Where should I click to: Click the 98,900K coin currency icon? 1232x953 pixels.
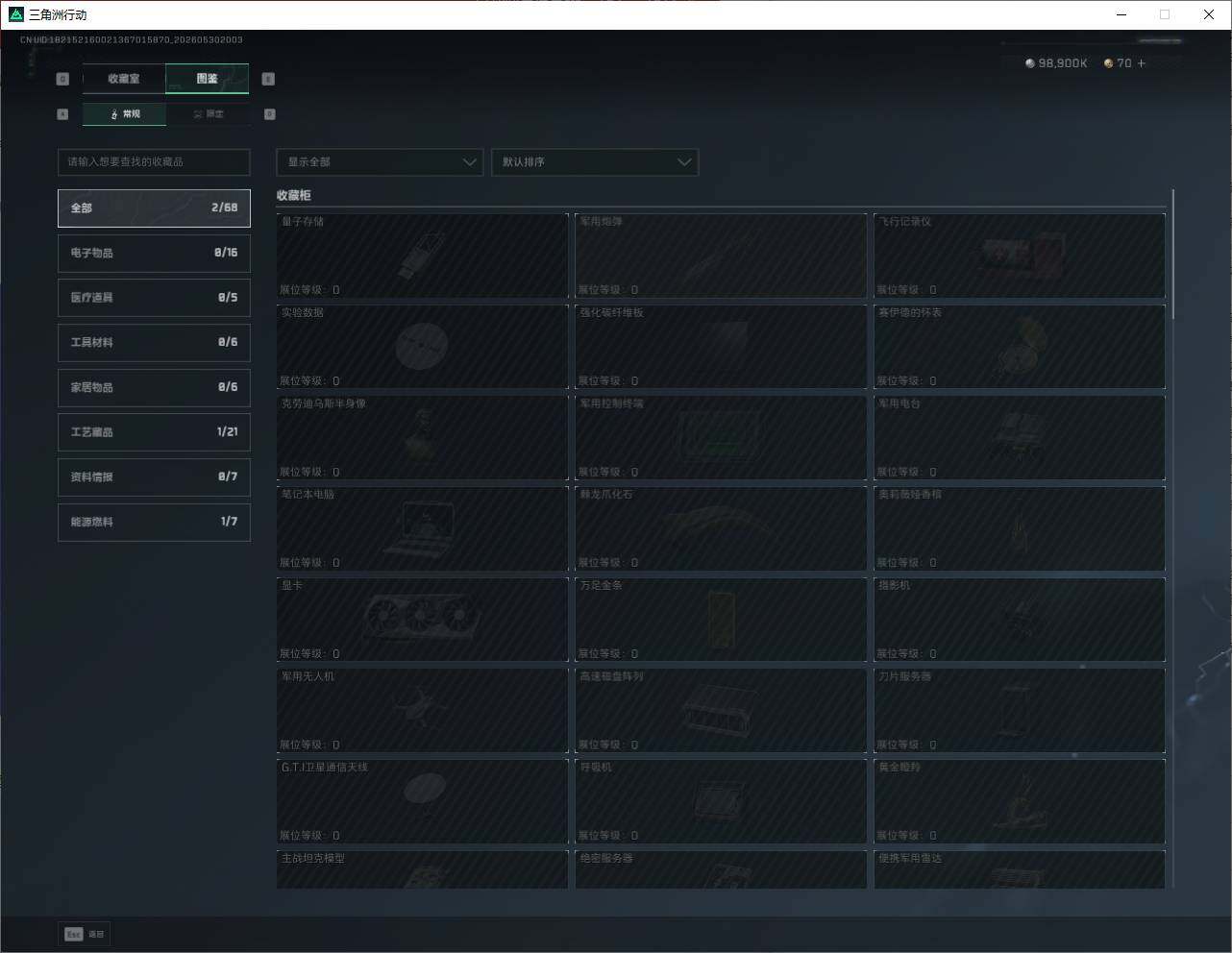pos(1030,63)
